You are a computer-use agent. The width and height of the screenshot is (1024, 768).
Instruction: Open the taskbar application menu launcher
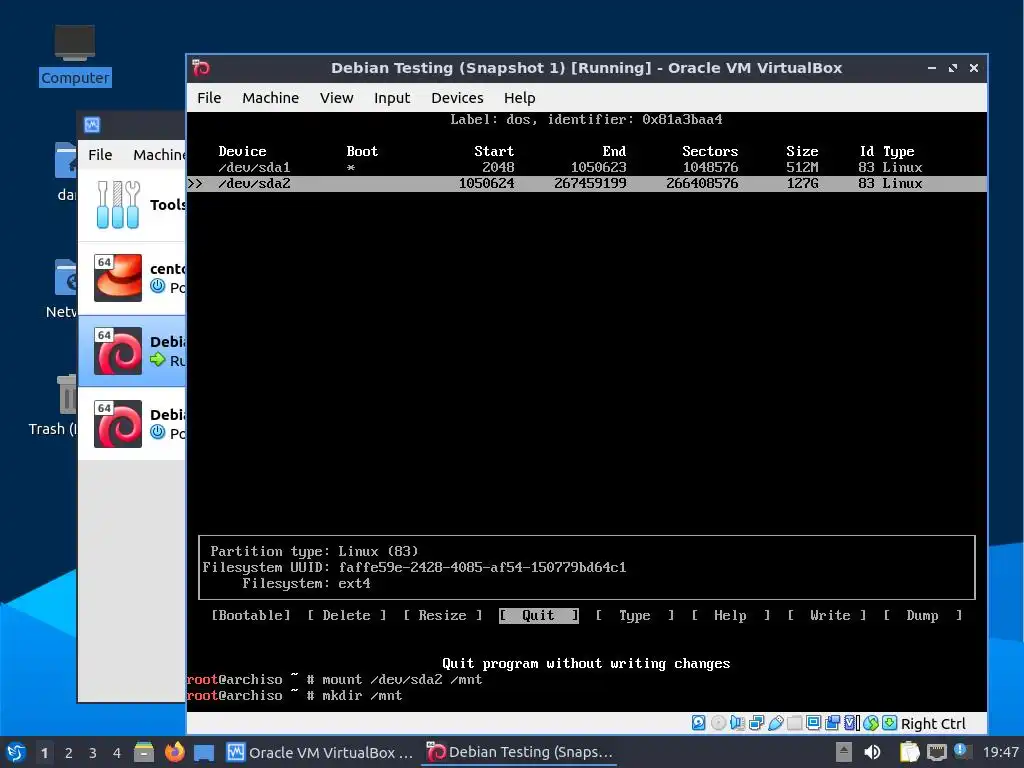point(16,752)
